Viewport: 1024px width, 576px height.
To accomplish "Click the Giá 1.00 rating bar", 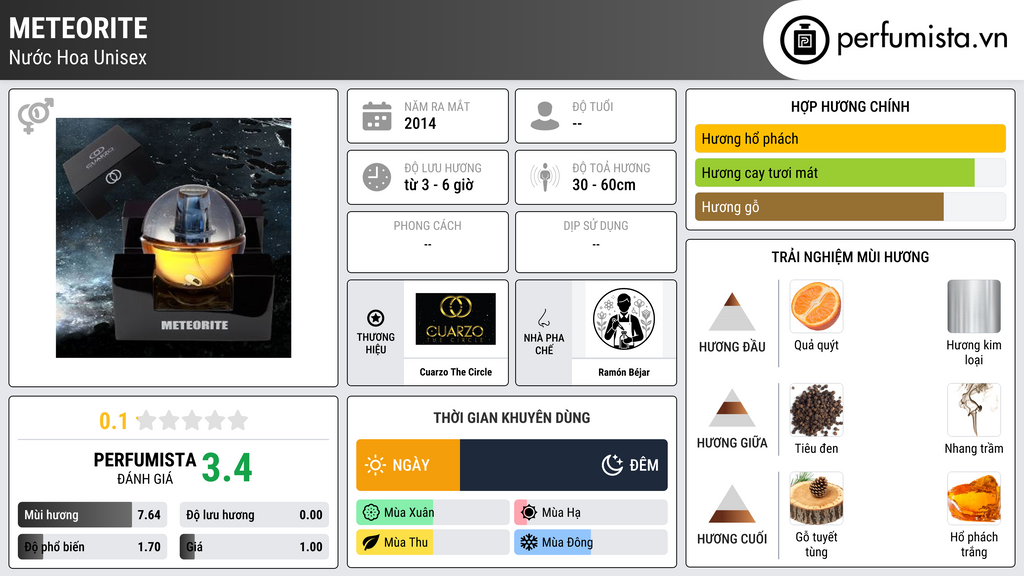I will click(x=254, y=547).
